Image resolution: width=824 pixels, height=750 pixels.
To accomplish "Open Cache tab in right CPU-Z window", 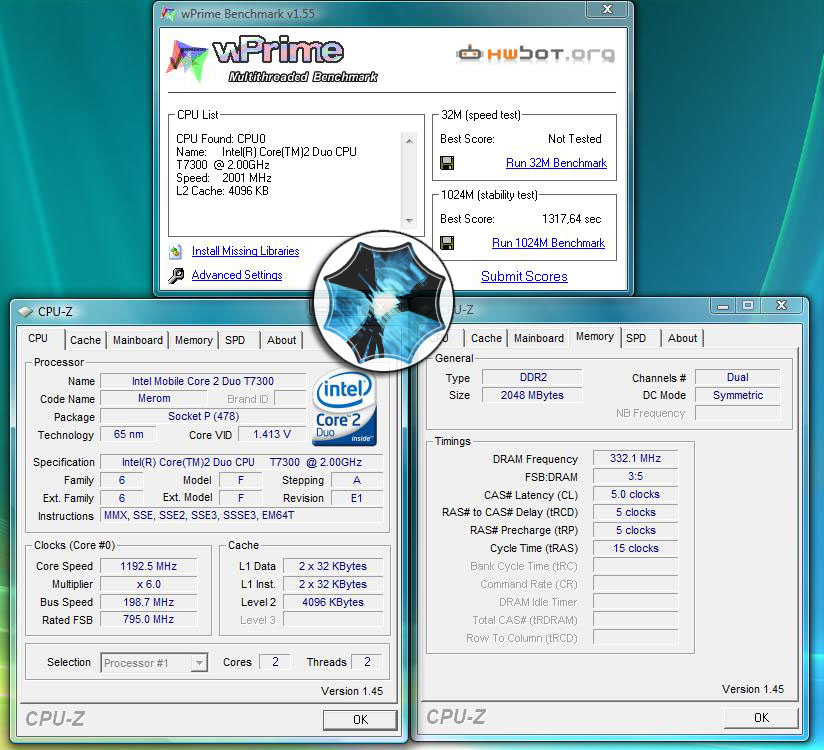I will (x=486, y=338).
